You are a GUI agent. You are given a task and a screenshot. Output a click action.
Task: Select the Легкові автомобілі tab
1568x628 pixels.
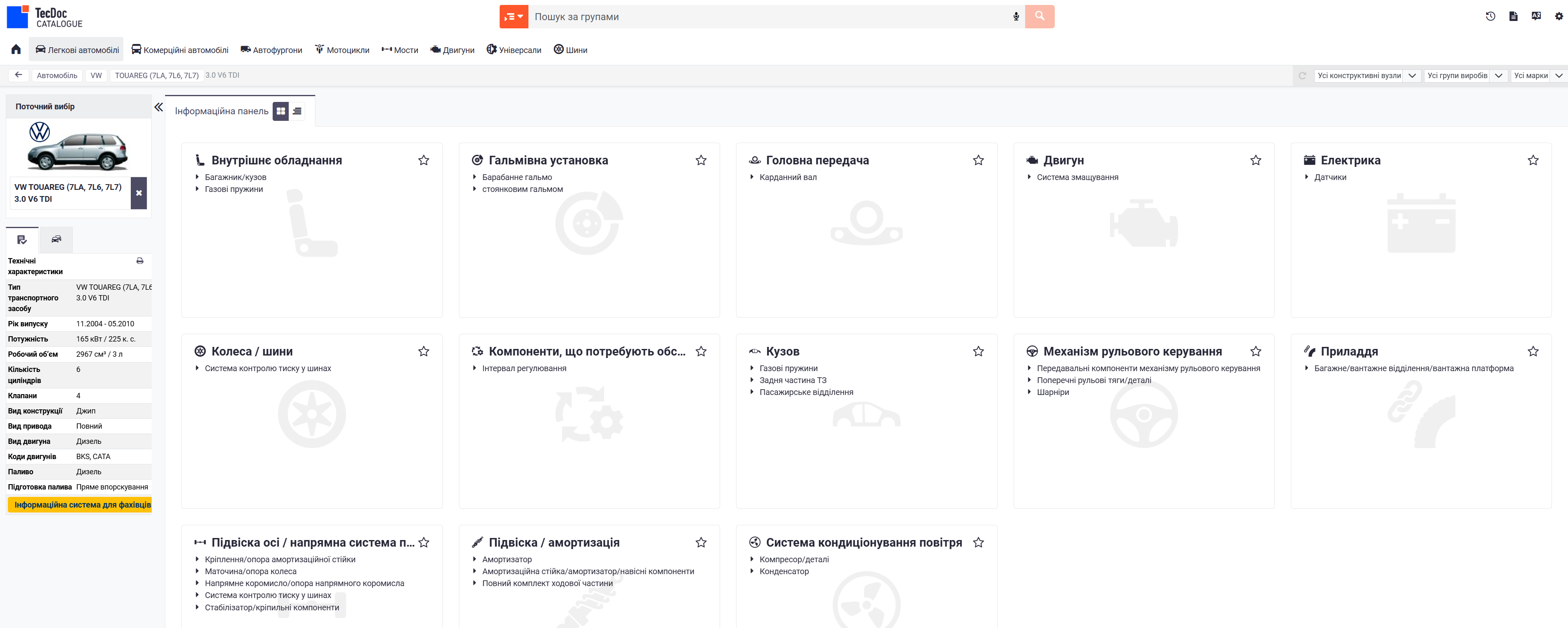click(76, 49)
